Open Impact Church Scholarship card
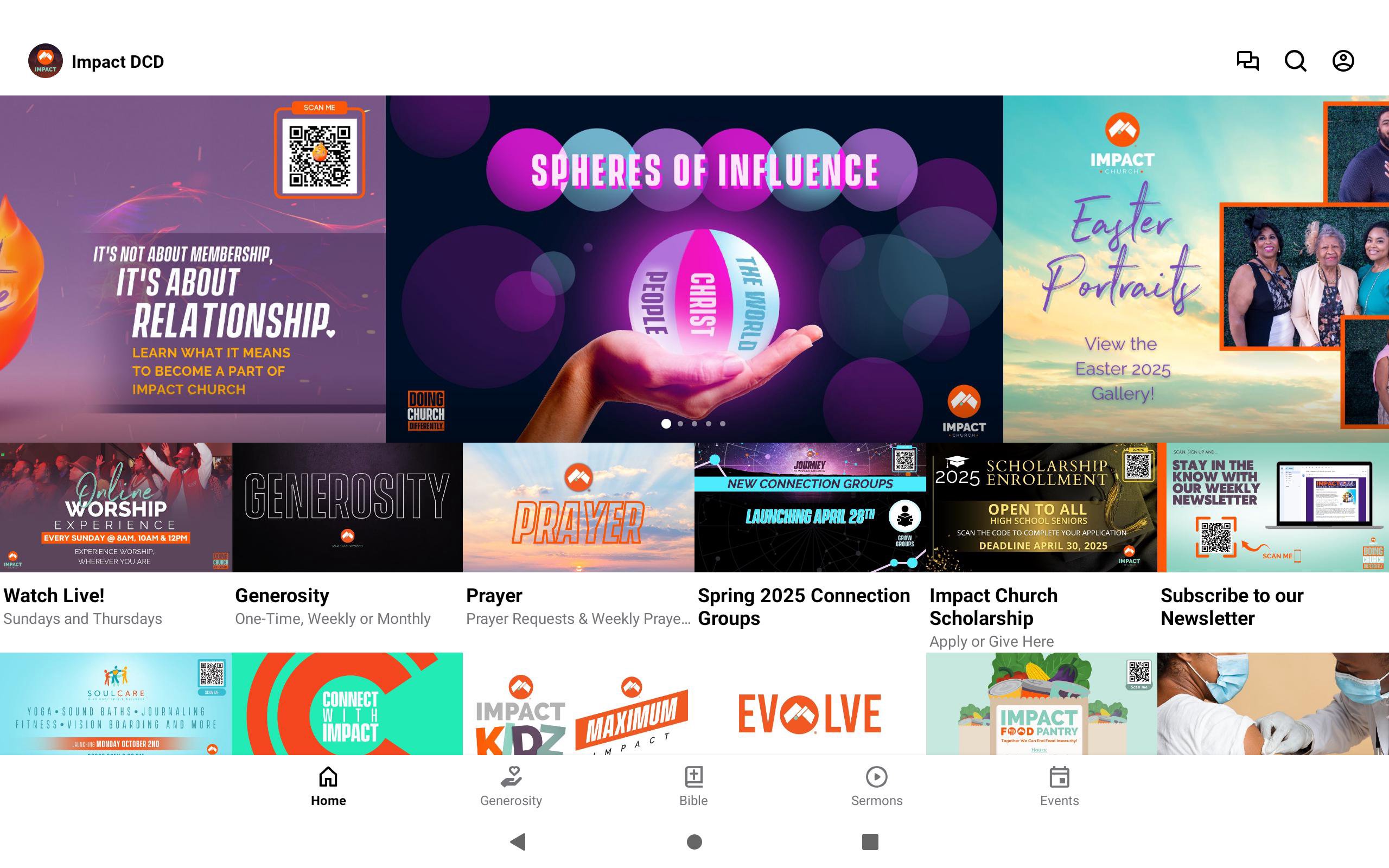 click(x=1042, y=546)
